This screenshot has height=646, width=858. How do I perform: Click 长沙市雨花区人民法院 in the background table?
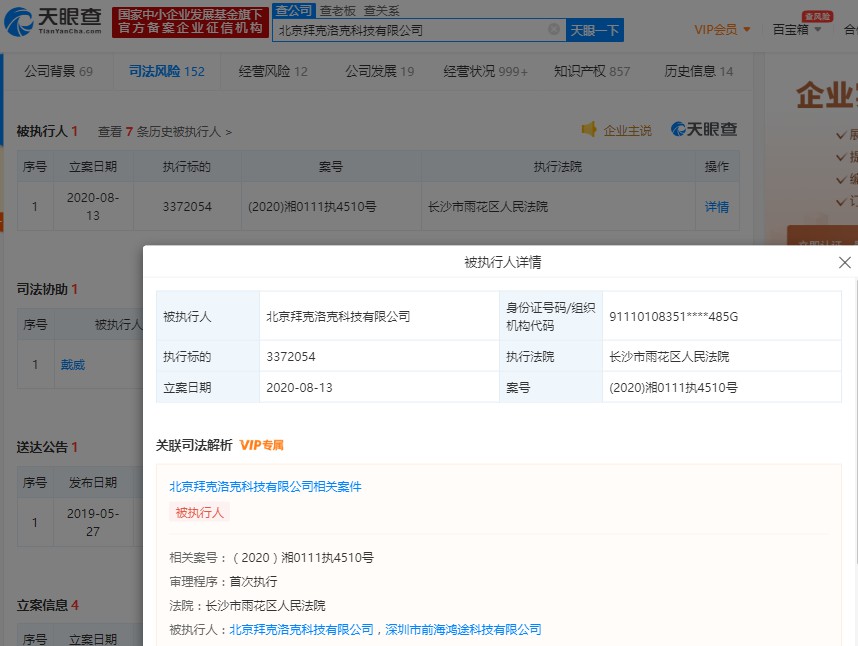[488, 207]
